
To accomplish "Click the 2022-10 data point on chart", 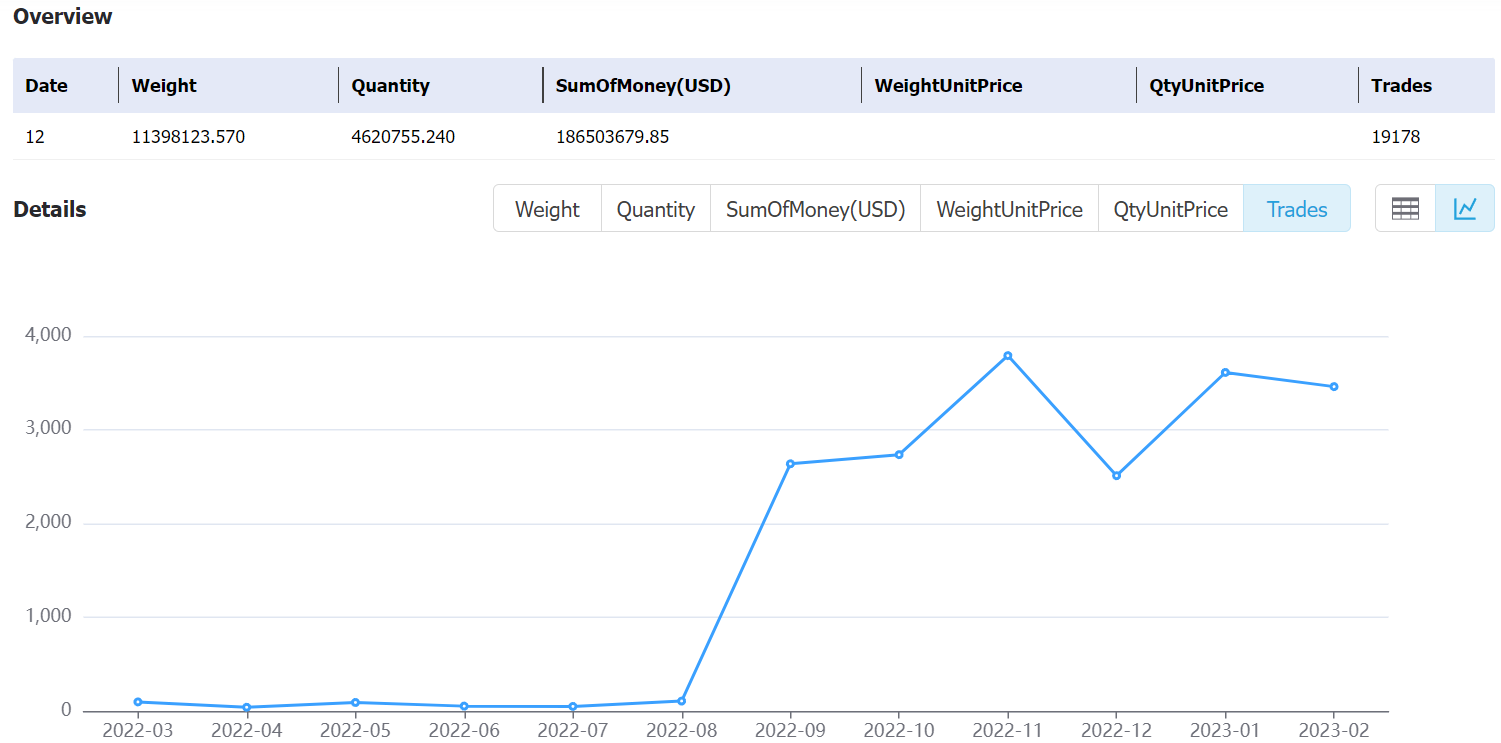I will click(899, 455).
